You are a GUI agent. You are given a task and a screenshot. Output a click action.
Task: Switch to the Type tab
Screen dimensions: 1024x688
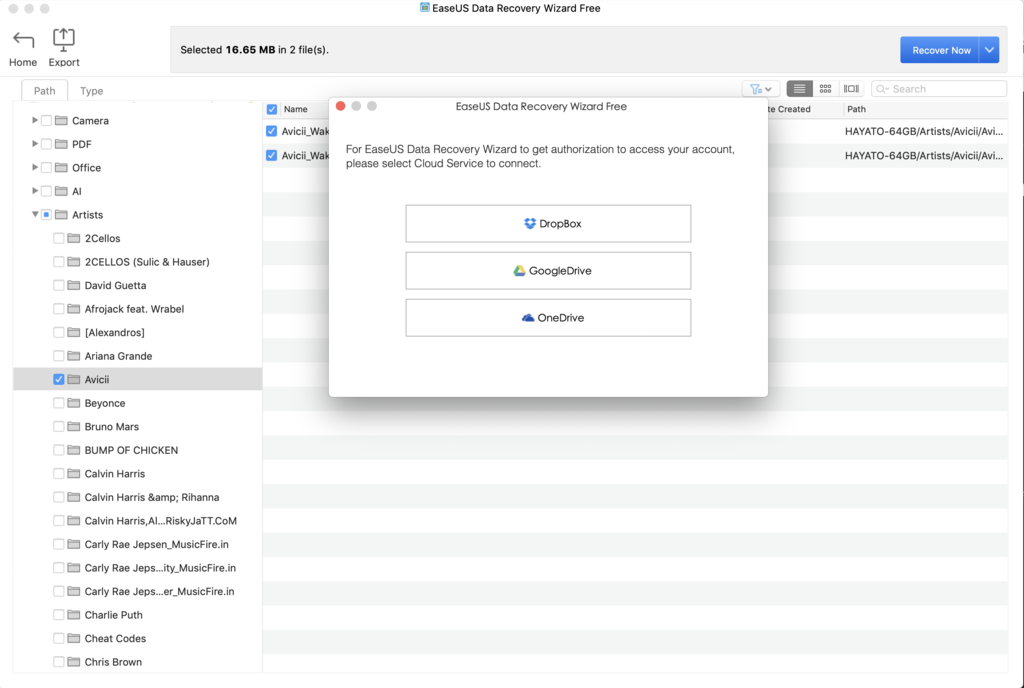click(91, 90)
